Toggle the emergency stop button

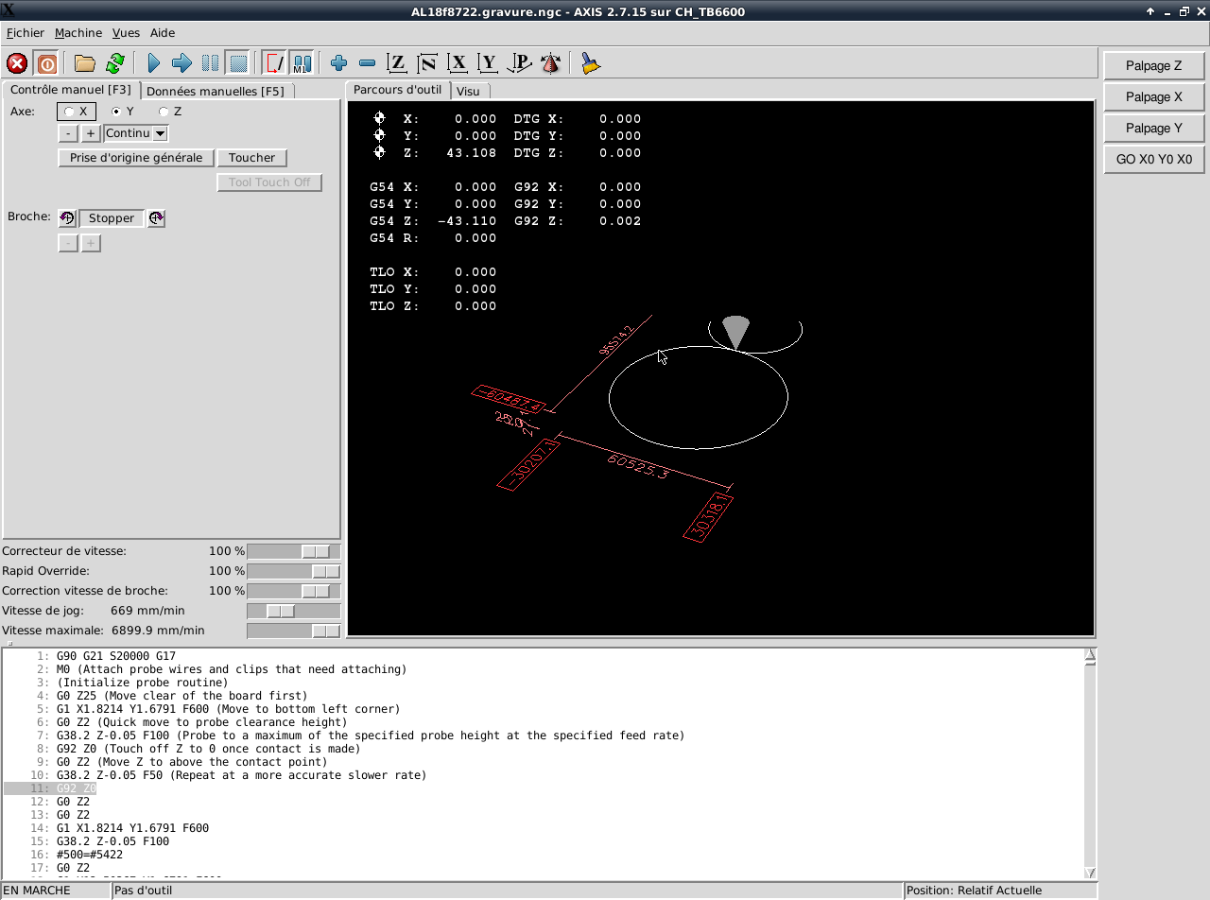click(x=17, y=64)
